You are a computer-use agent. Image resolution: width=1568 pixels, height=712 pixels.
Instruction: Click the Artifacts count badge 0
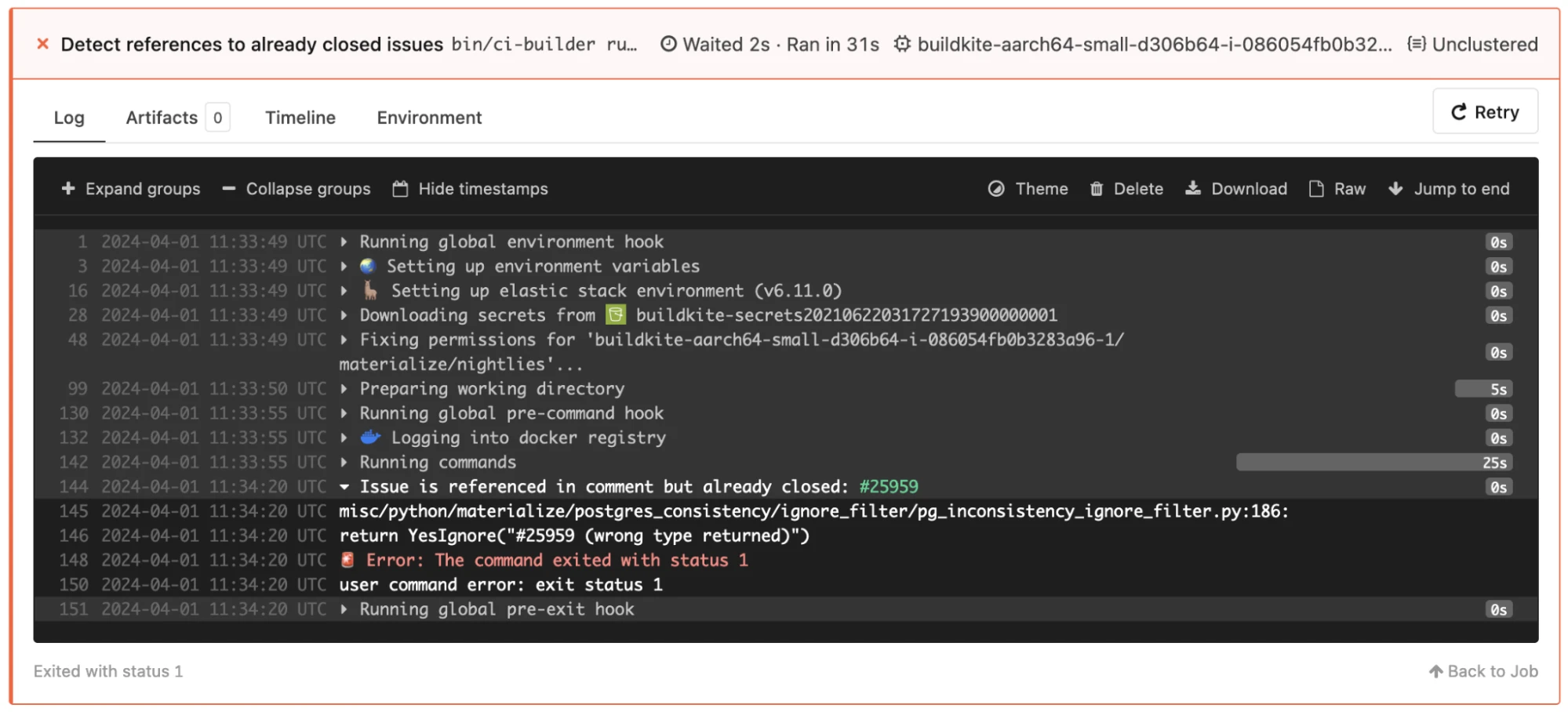point(217,118)
